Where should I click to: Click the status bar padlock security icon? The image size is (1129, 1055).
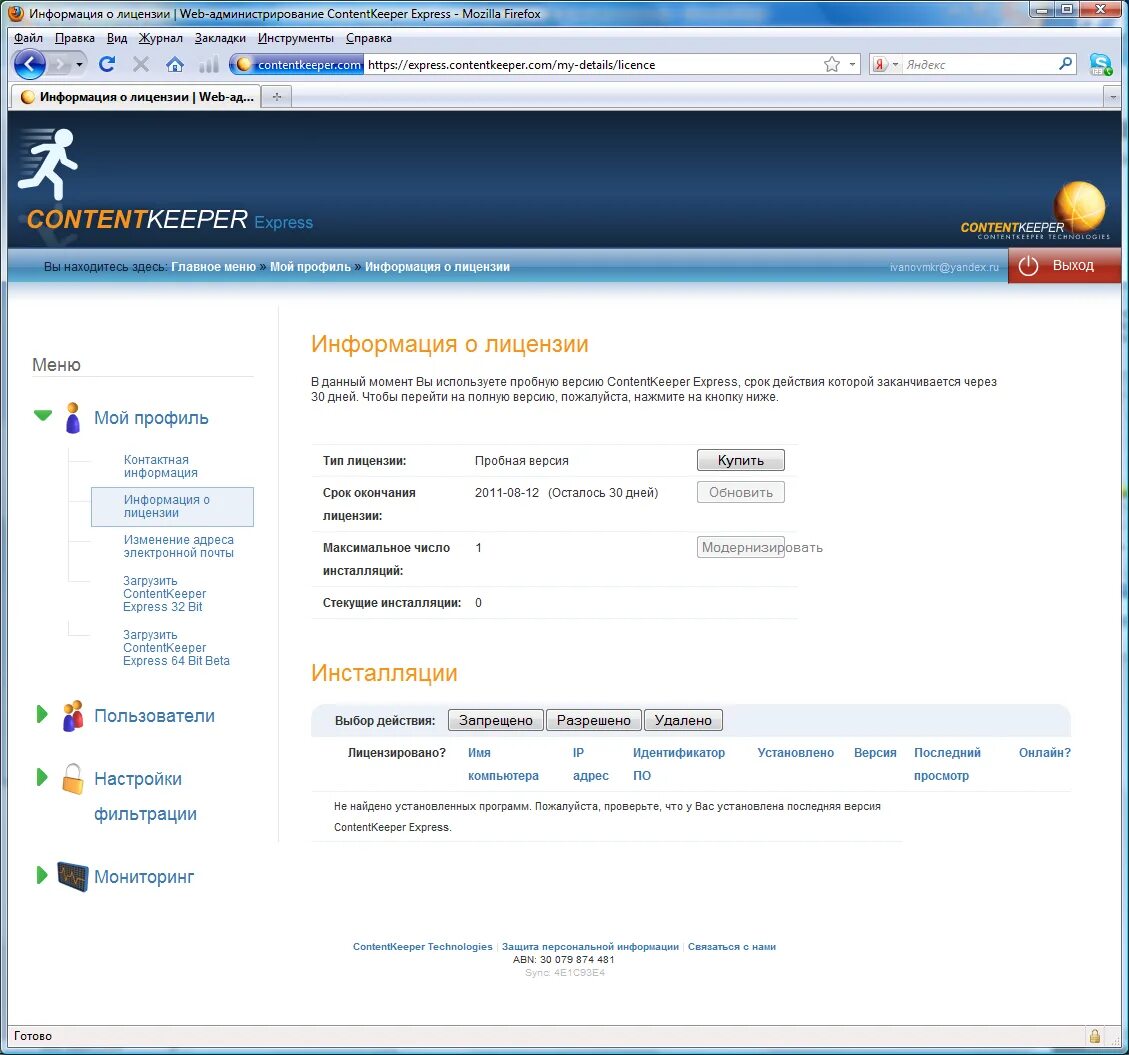click(x=1094, y=1036)
